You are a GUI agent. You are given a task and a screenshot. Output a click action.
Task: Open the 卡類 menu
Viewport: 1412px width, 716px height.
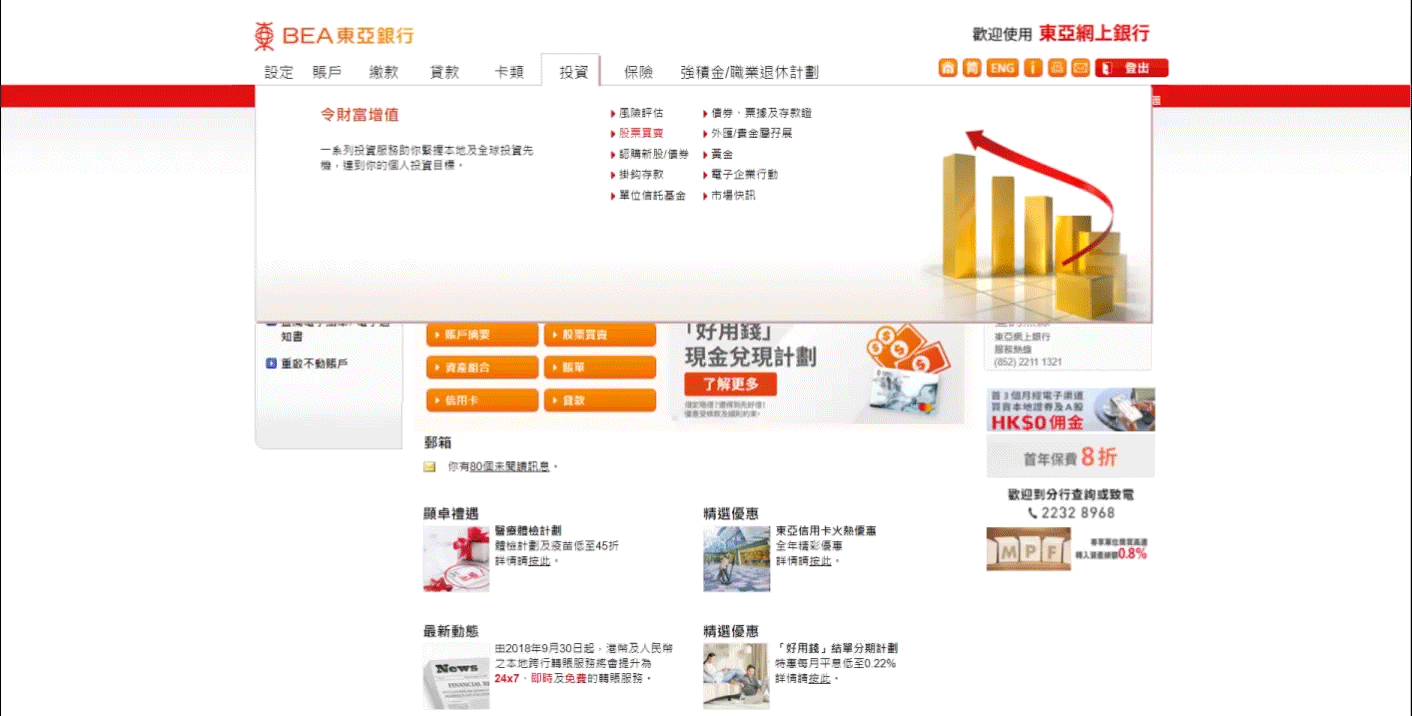pyautogui.click(x=509, y=72)
